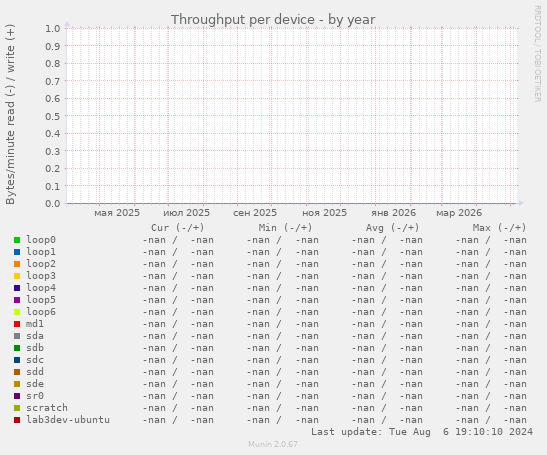Select the sdd legend label
The image size is (547, 455).
35,372
